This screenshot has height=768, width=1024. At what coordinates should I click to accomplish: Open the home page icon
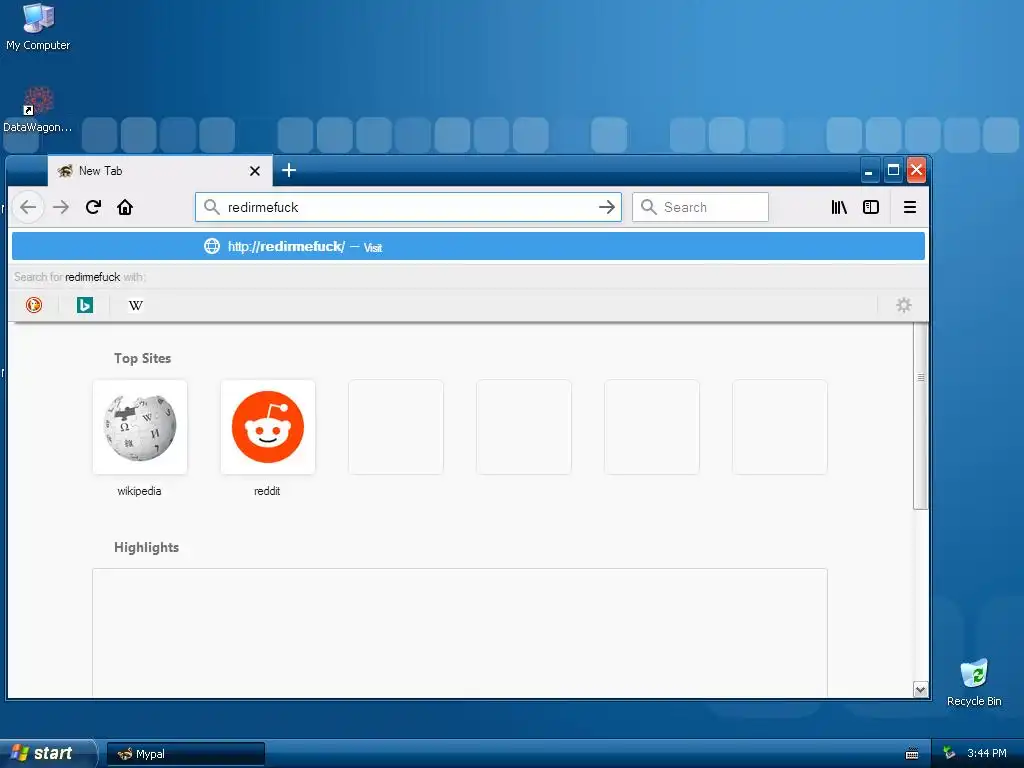[125, 207]
